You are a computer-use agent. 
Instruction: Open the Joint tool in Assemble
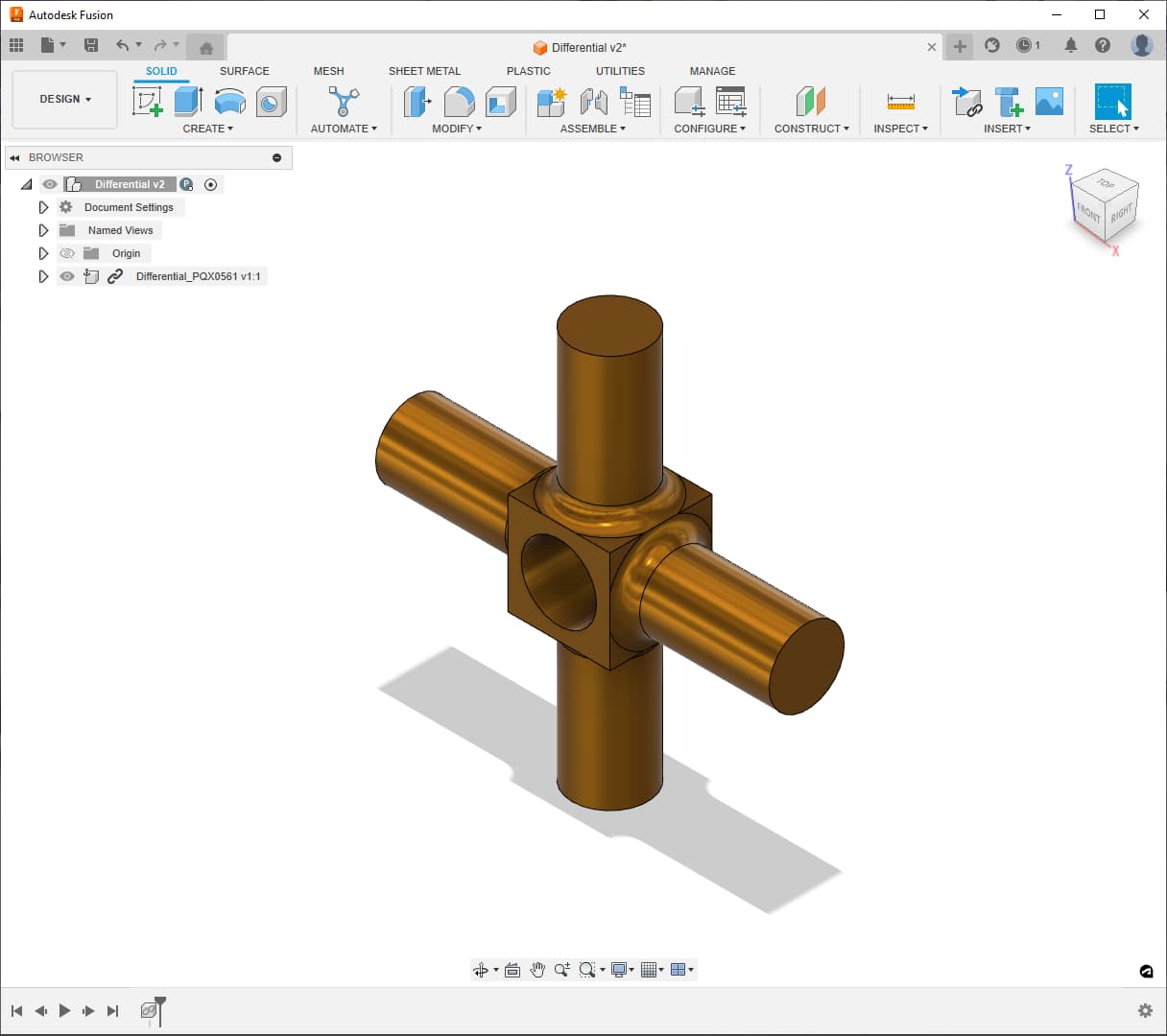tap(593, 100)
